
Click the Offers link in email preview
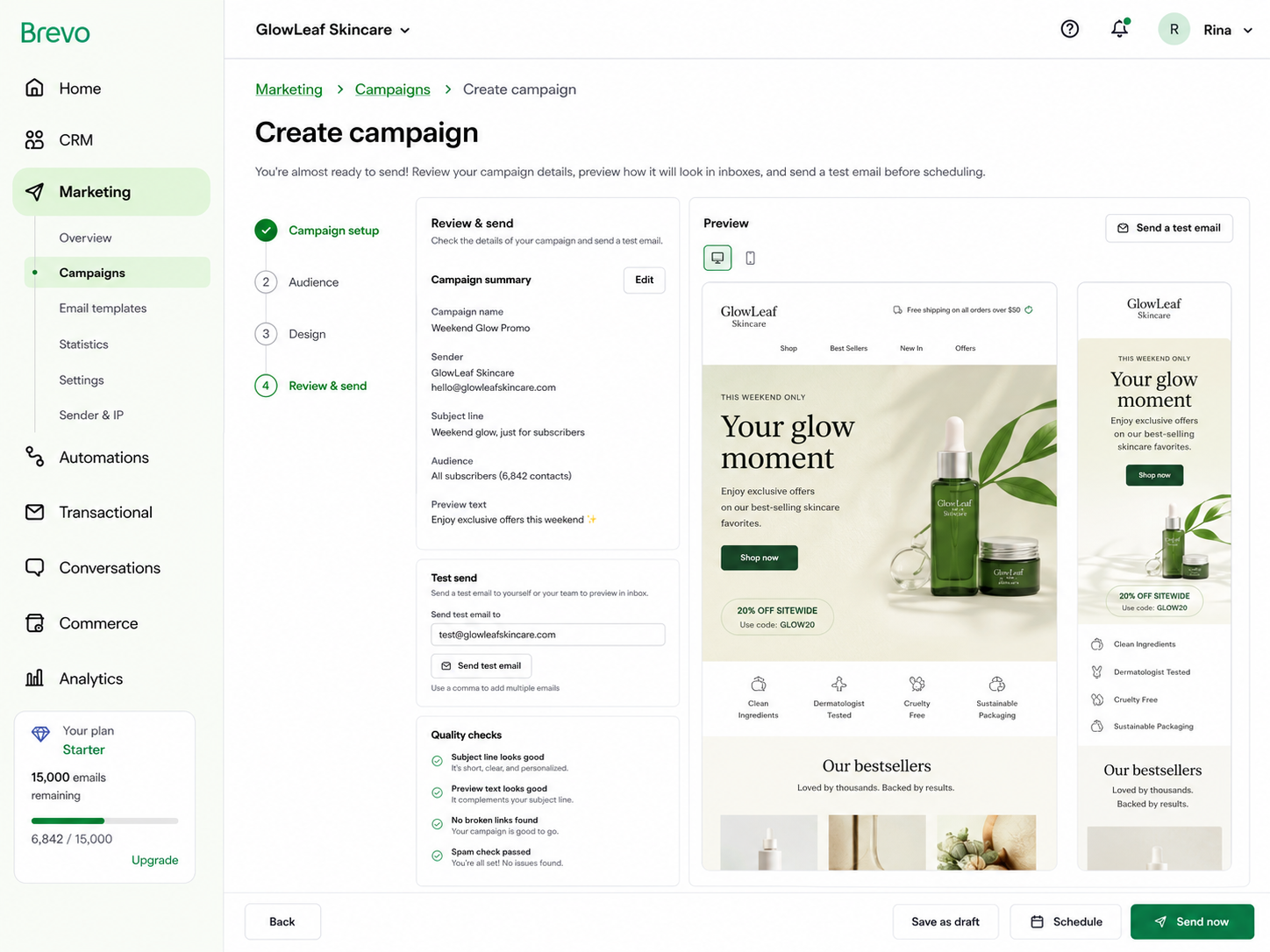click(x=965, y=348)
